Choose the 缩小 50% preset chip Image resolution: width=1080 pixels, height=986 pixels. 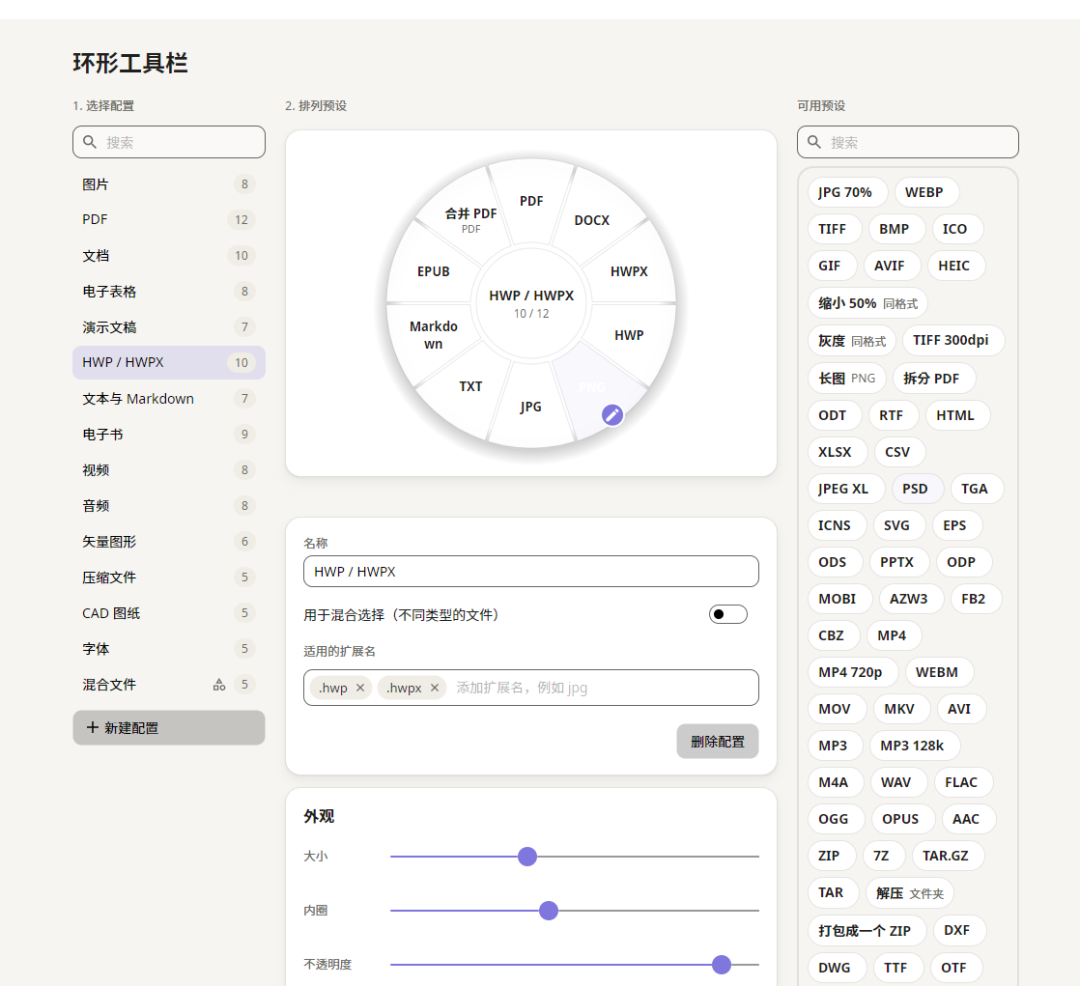(x=868, y=303)
